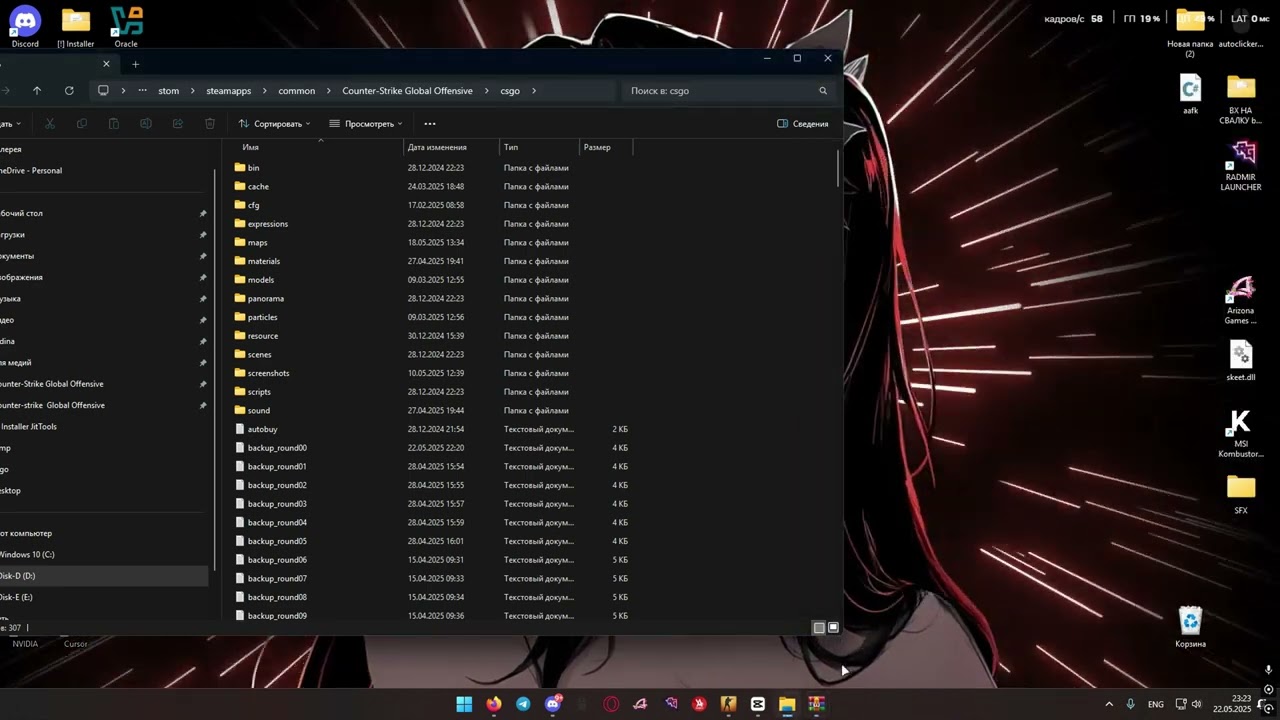The height and width of the screenshot is (720, 1280).
Task: Click ENG language indicator in taskbar
Action: (x=1155, y=704)
